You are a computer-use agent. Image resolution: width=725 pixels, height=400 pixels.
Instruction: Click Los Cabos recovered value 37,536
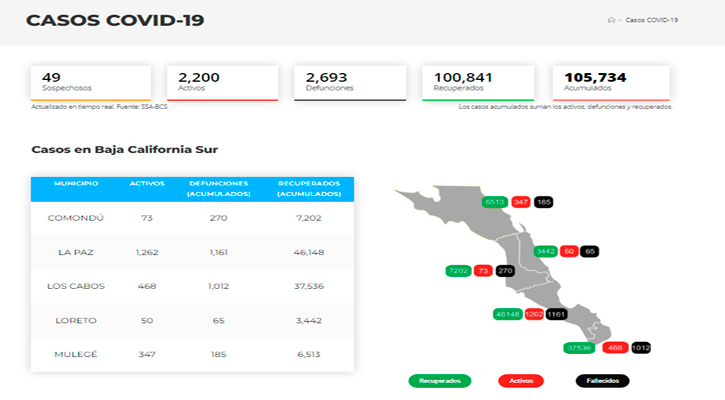[x=309, y=286]
